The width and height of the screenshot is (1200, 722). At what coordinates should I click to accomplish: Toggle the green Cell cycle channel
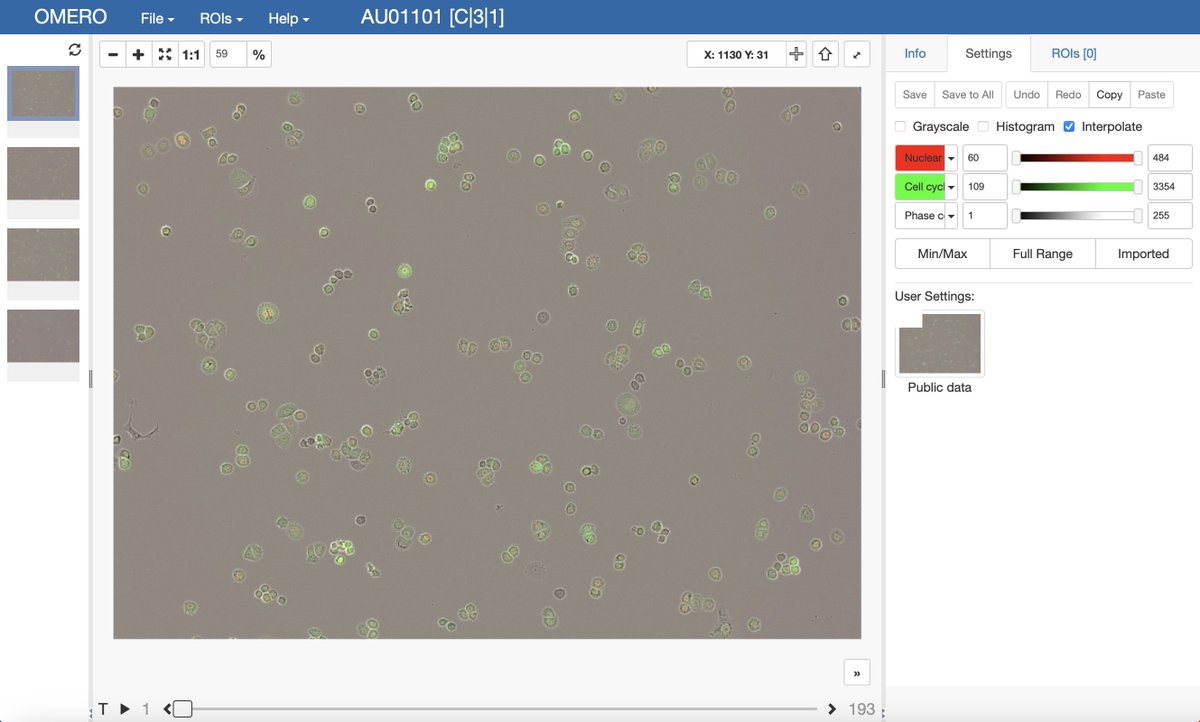(x=920, y=187)
